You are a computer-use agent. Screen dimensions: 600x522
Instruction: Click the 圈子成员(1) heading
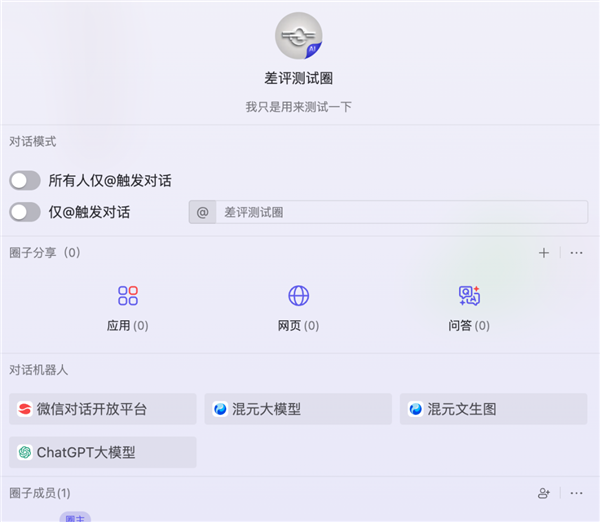pos(40,493)
